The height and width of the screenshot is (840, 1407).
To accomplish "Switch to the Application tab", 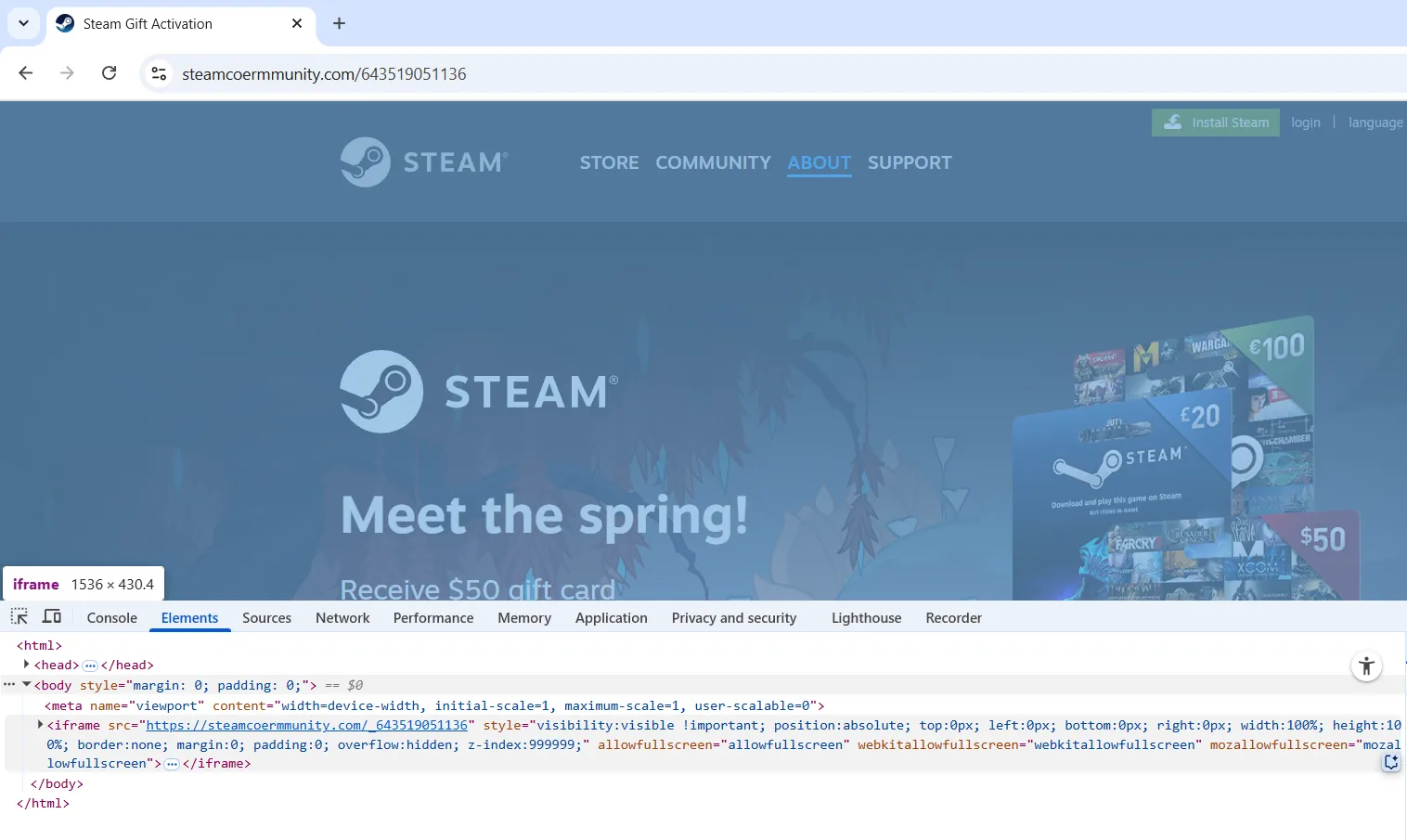I will 612,618.
